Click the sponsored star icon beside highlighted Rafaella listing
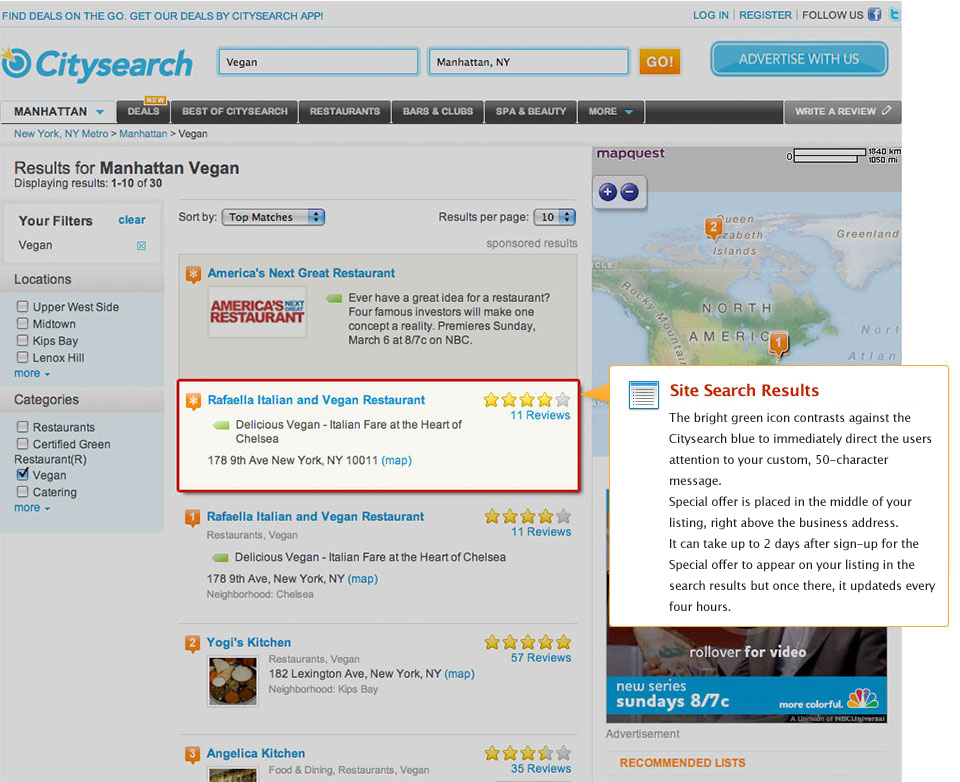The width and height of the screenshot is (960, 782). pos(193,401)
